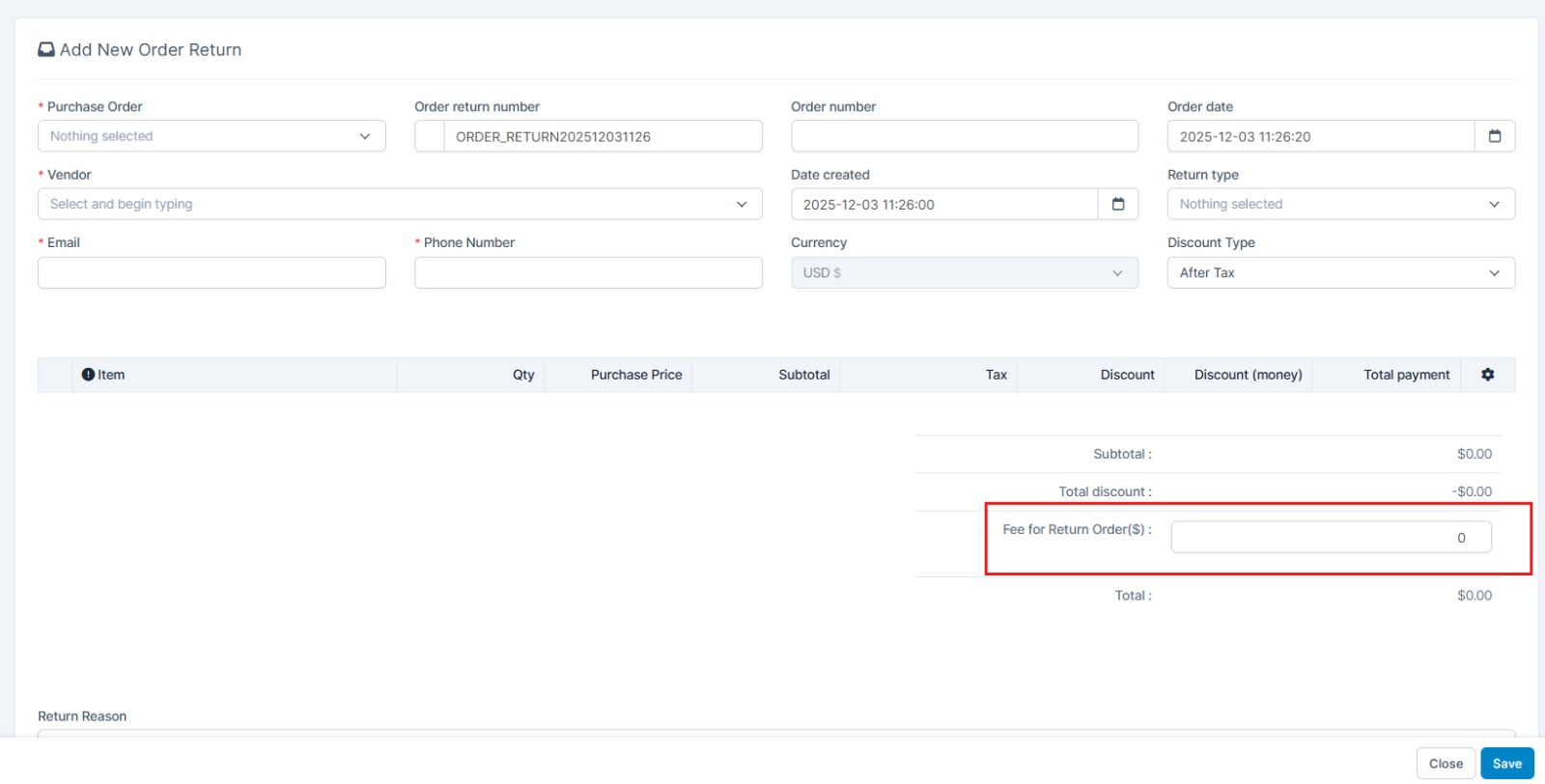Expand the Vendor selection dropdown
Screen dimensions: 1545x784
coord(400,204)
